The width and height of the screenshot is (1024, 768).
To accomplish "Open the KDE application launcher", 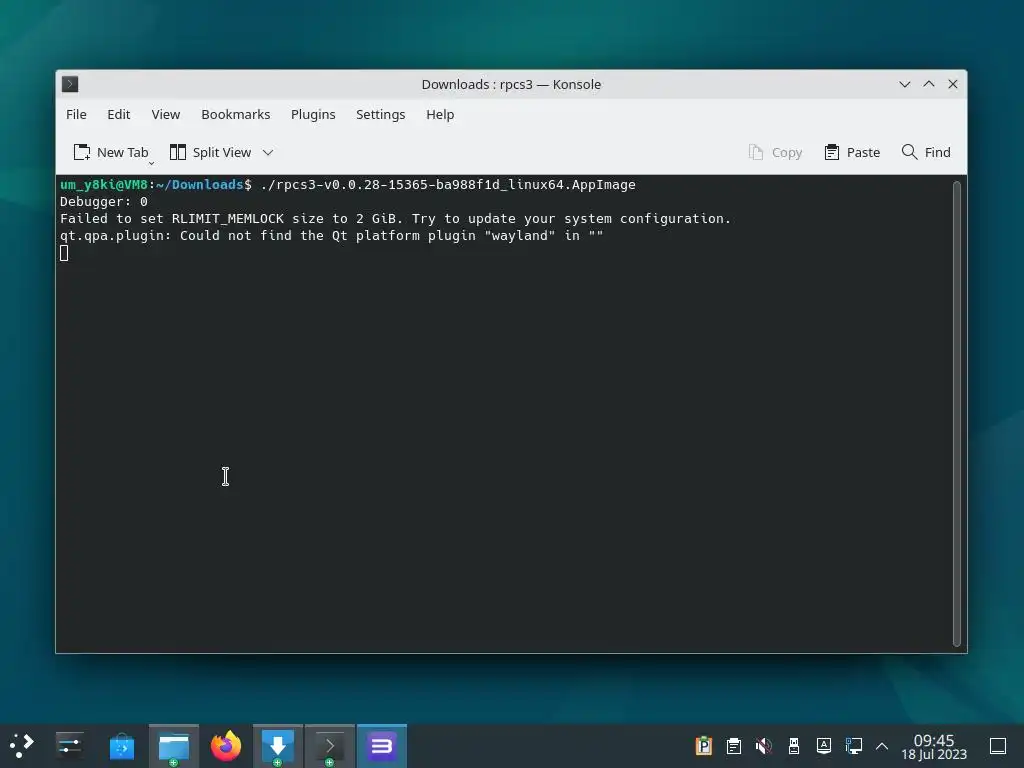I will pyautogui.click(x=21, y=746).
